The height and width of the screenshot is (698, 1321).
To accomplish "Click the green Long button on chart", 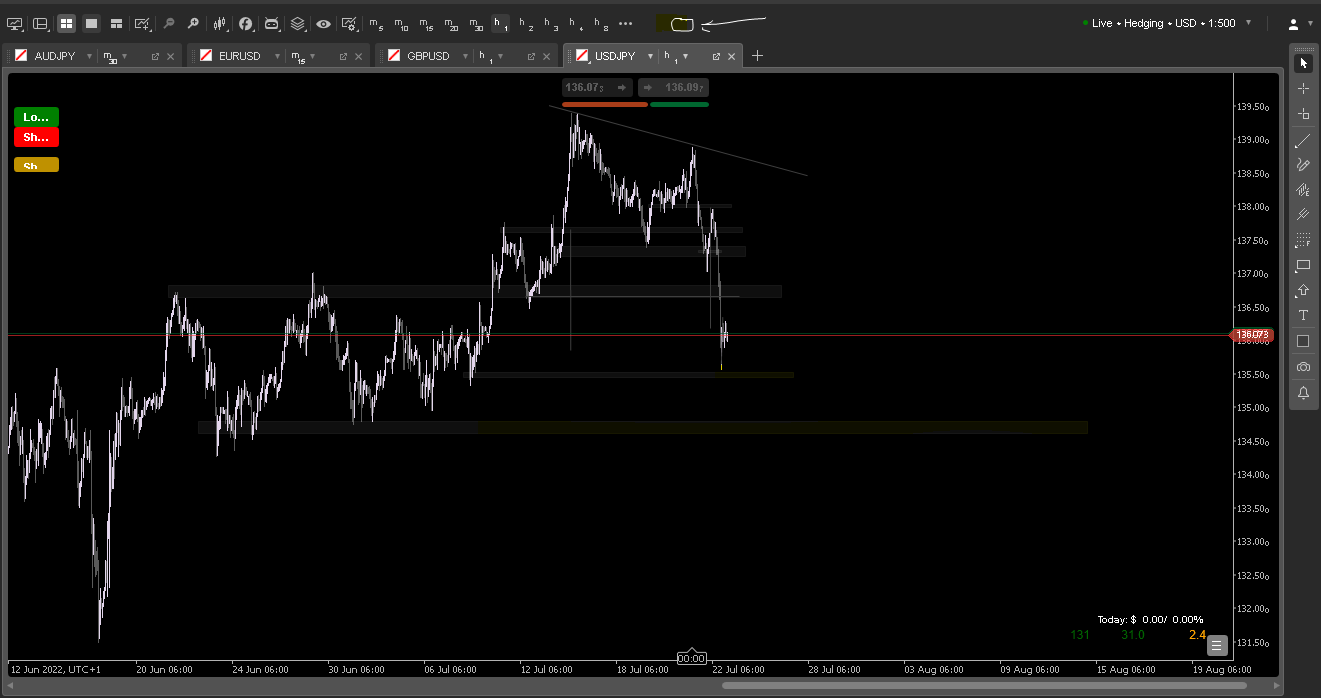I will point(36,117).
